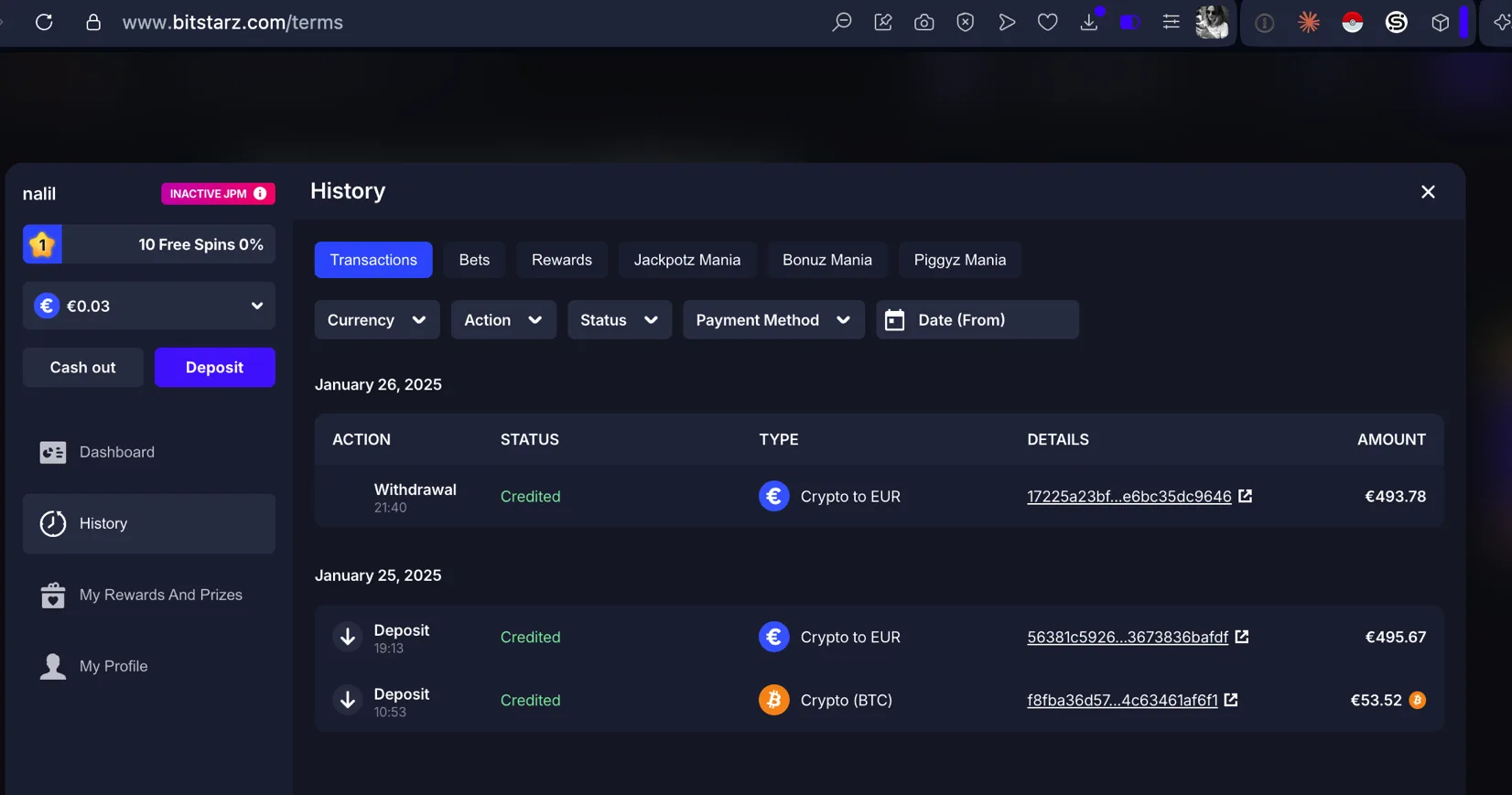The height and width of the screenshot is (795, 1512).
Task: Click the level 1 star badge
Action: point(42,244)
